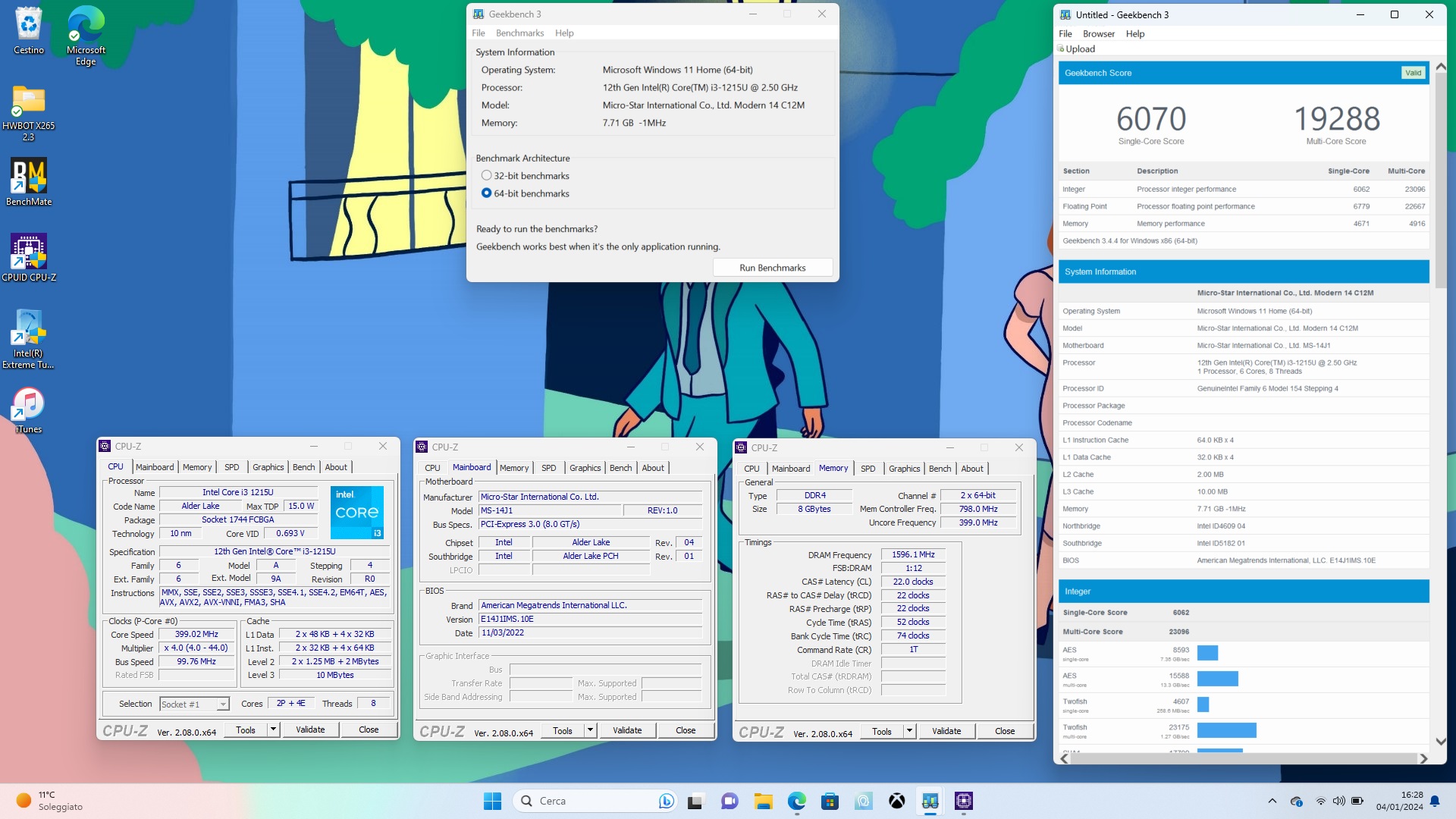The image size is (1456, 819).
Task: Switch to Geekbench in the taskbar
Action: coord(930,801)
